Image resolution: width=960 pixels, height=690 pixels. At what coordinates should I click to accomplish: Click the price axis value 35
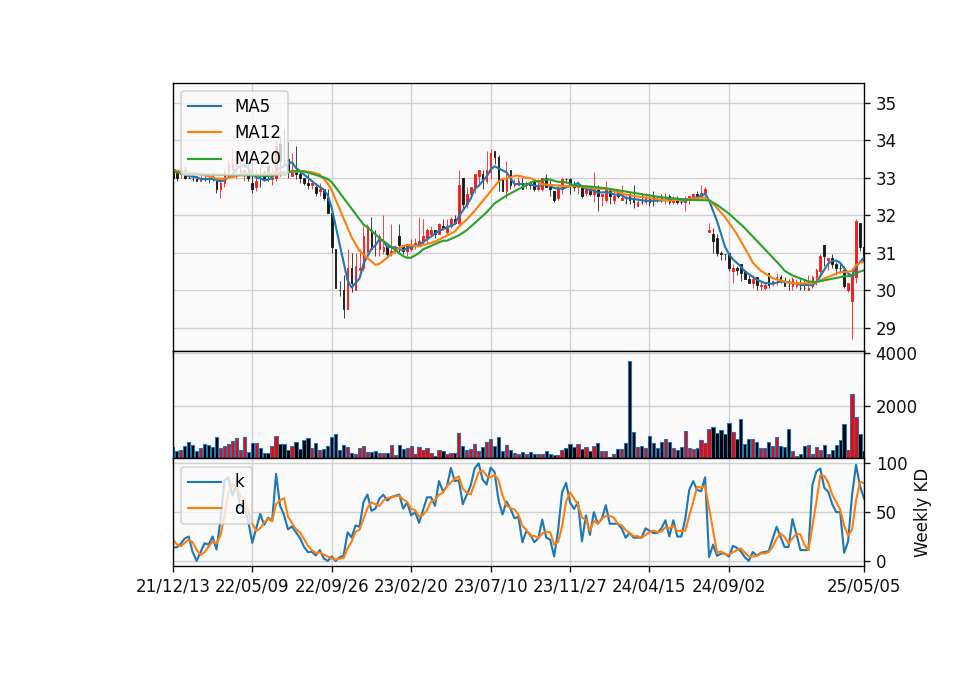coord(886,103)
